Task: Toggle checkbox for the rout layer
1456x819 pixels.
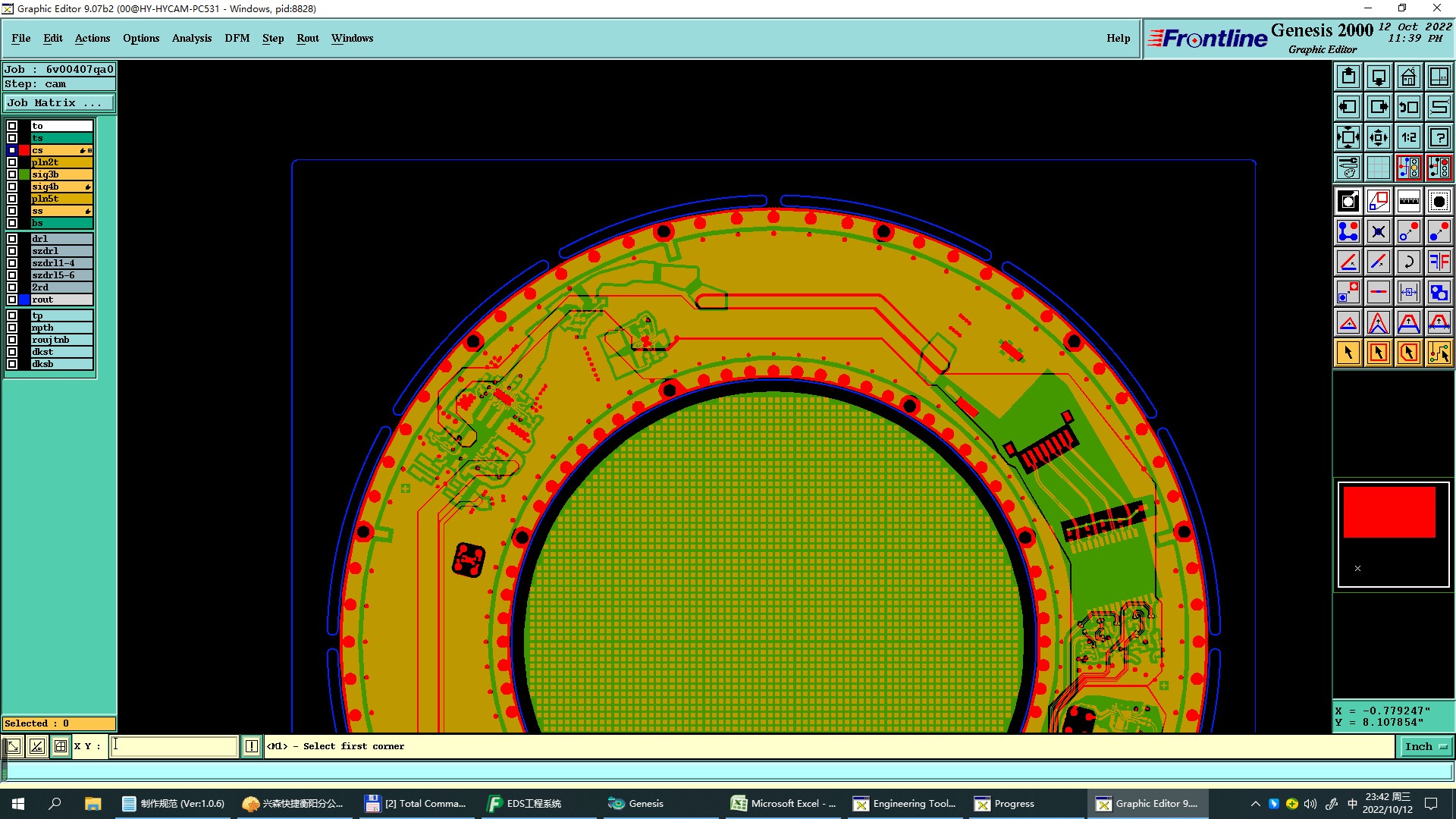Action: tap(12, 300)
